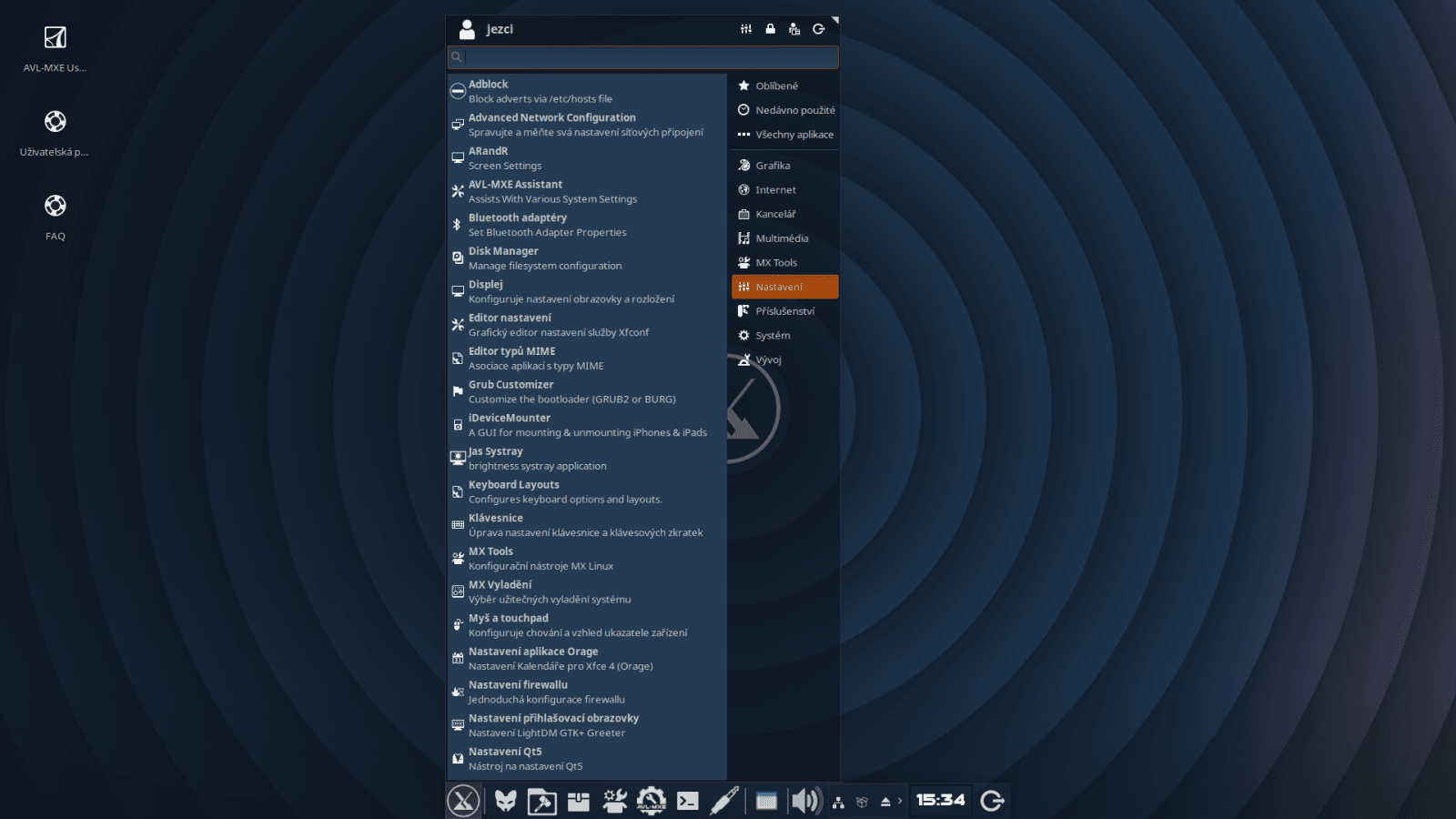The image size is (1456, 819).
Task: Click the switch user icon in the menu header
Action: (x=794, y=28)
